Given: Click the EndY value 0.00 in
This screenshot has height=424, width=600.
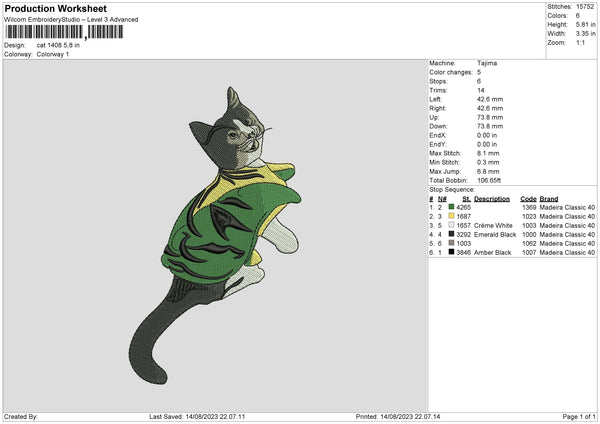Looking at the screenshot, I should tap(487, 144).
